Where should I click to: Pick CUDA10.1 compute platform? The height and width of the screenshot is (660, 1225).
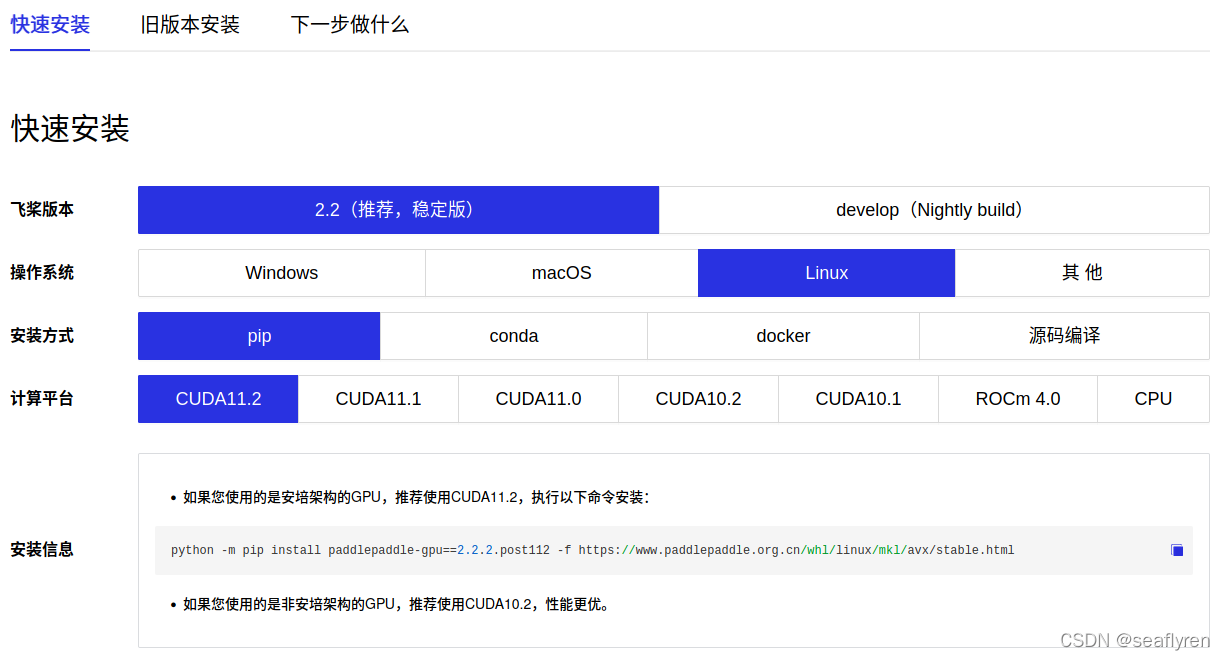click(858, 399)
